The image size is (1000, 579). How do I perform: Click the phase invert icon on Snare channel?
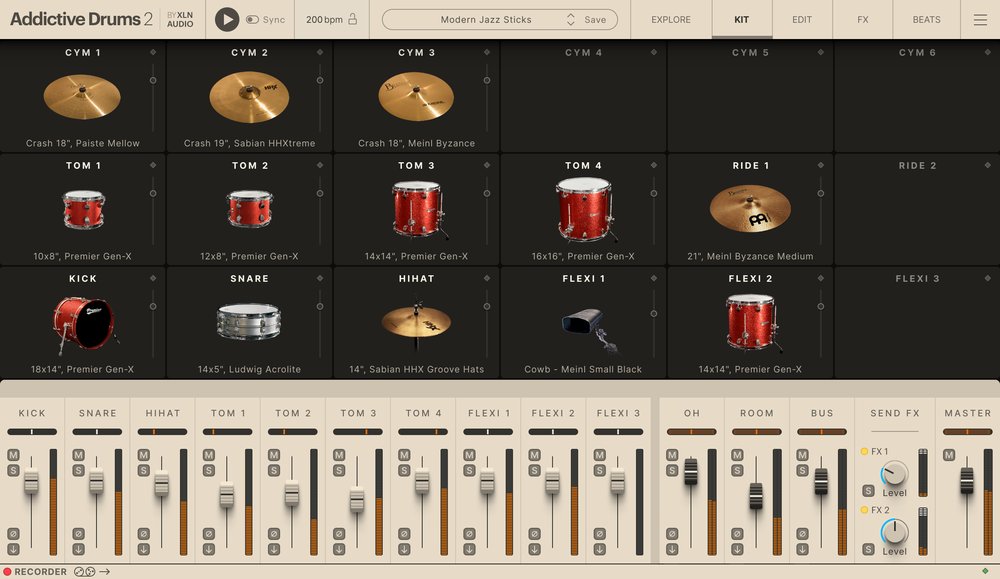click(x=77, y=535)
